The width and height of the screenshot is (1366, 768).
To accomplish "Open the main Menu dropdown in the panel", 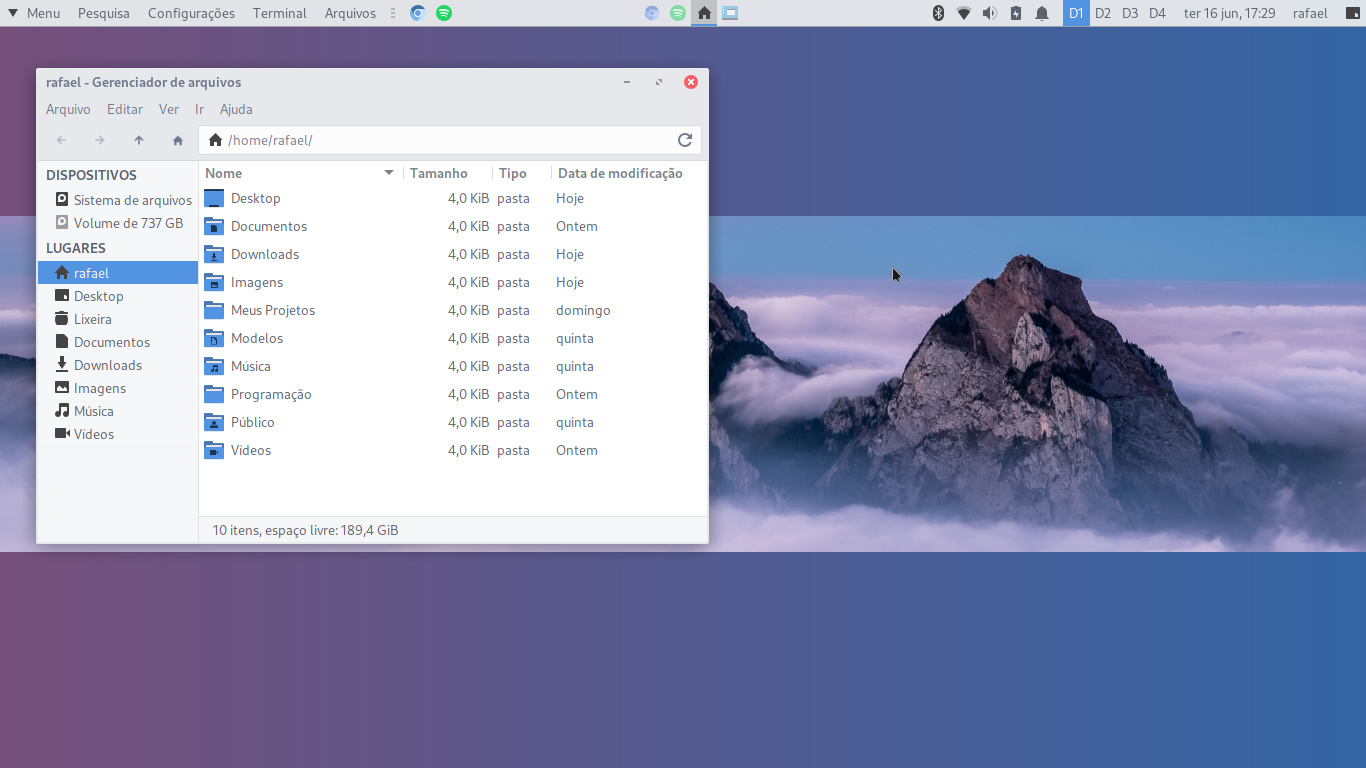I will pyautogui.click(x=34, y=13).
